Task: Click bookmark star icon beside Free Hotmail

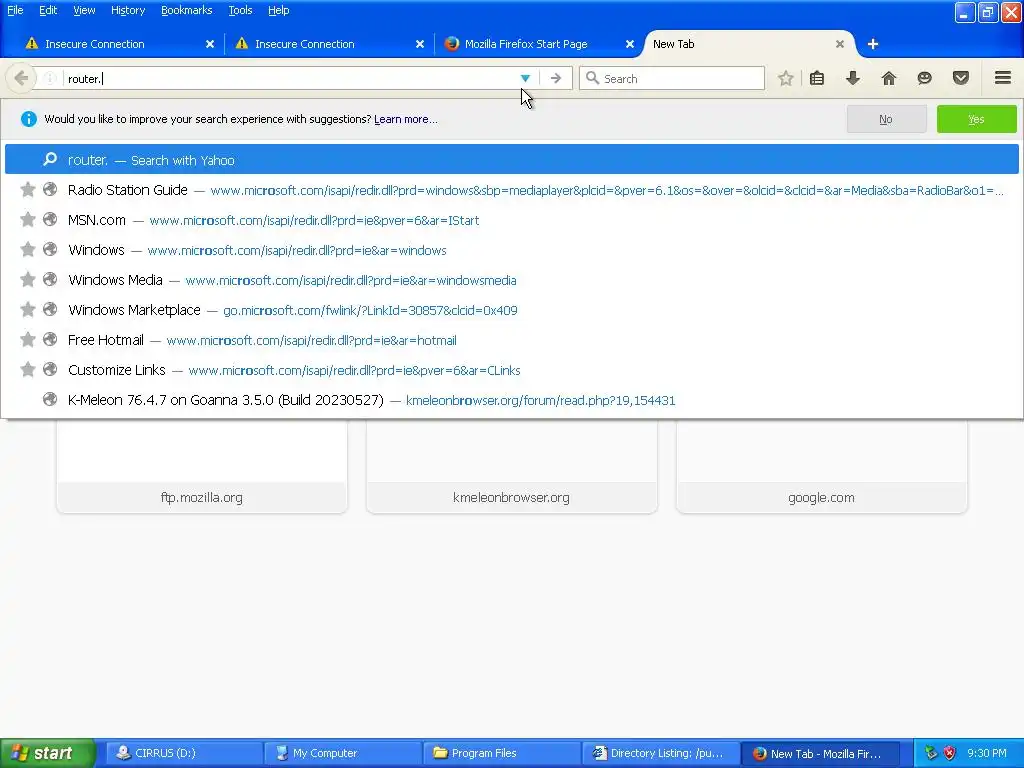Action: click(x=27, y=340)
